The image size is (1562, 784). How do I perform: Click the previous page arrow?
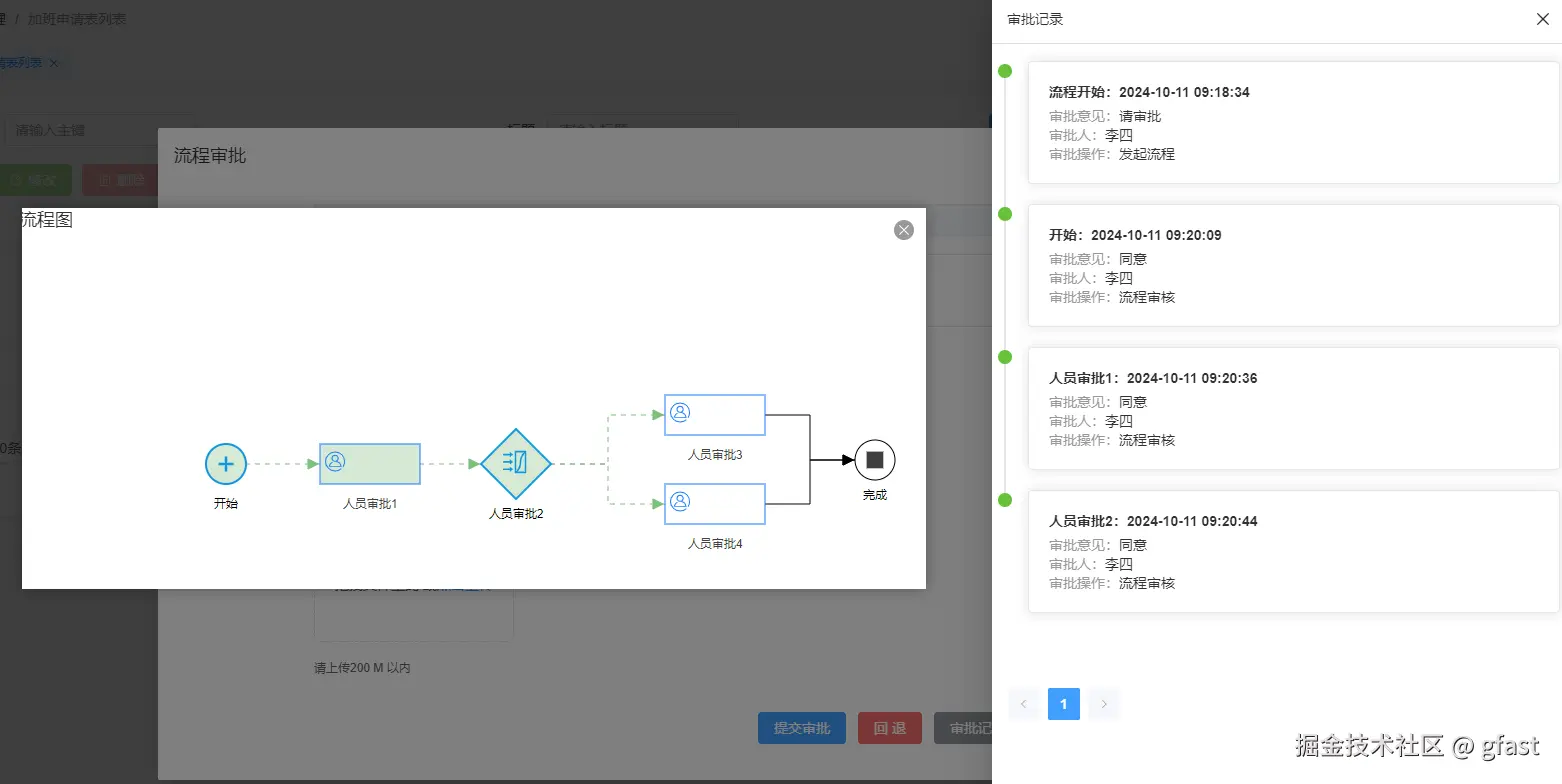(x=1024, y=704)
